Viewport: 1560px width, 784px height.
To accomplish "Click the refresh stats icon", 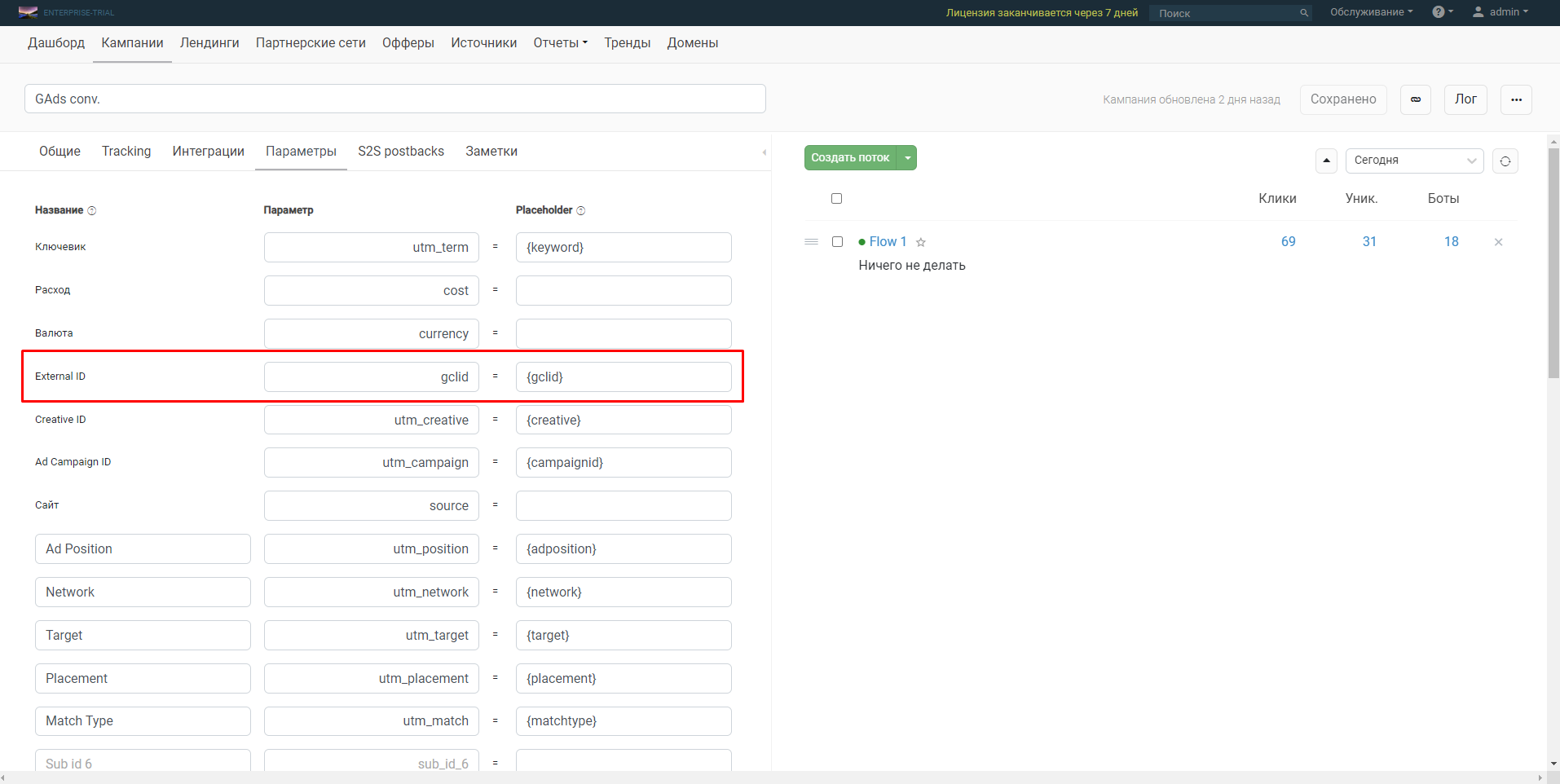I will (1505, 161).
